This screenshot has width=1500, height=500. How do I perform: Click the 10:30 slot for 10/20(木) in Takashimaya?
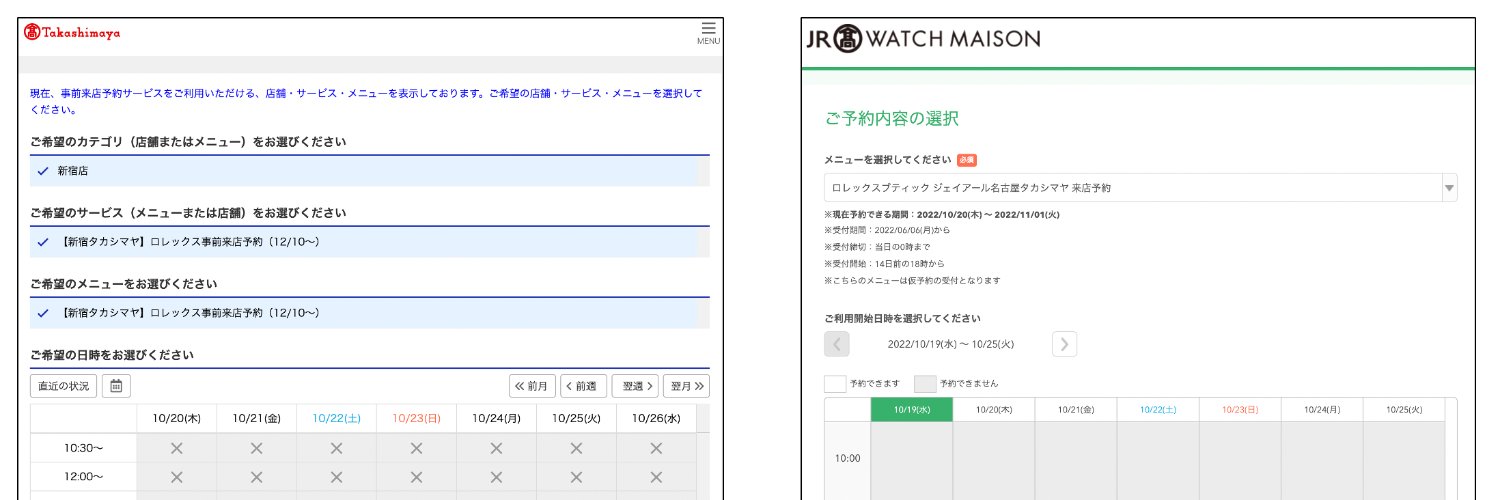coord(177,448)
